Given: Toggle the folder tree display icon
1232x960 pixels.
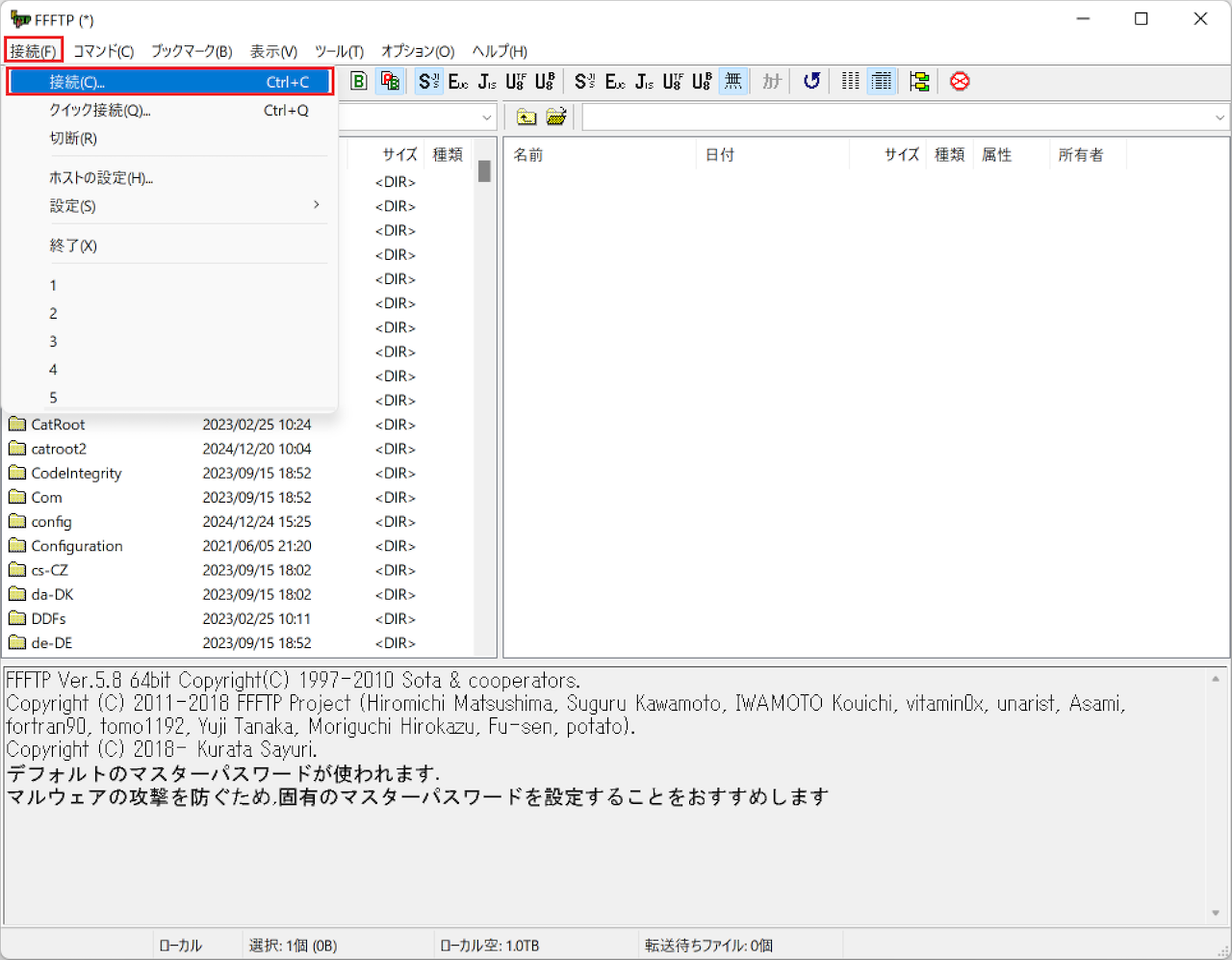Looking at the screenshot, I should click(919, 82).
